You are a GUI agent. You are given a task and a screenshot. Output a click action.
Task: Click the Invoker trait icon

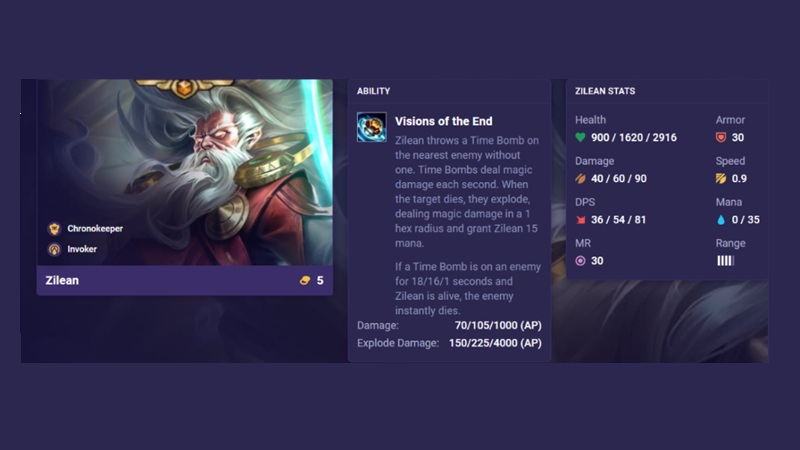[x=55, y=249]
